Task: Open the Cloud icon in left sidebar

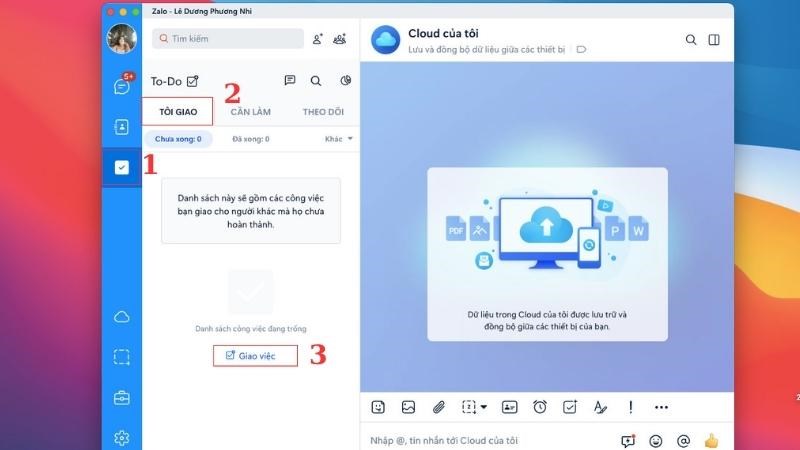Action: [121, 317]
